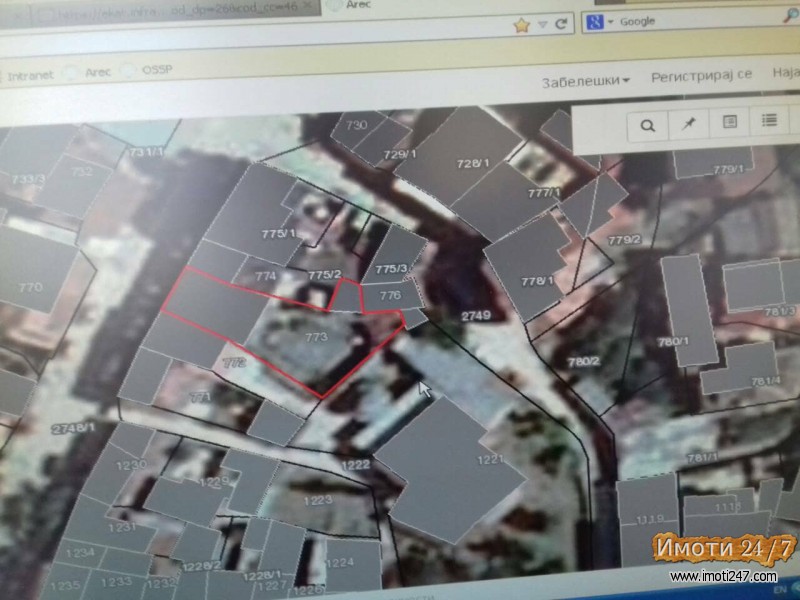800x600 pixels.
Task: Select the pushpin marker tool
Action: click(688, 124)
